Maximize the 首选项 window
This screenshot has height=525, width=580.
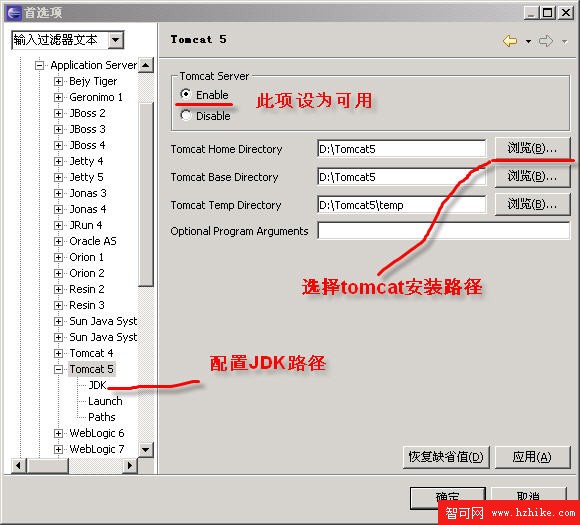click(x=547, y=13)
